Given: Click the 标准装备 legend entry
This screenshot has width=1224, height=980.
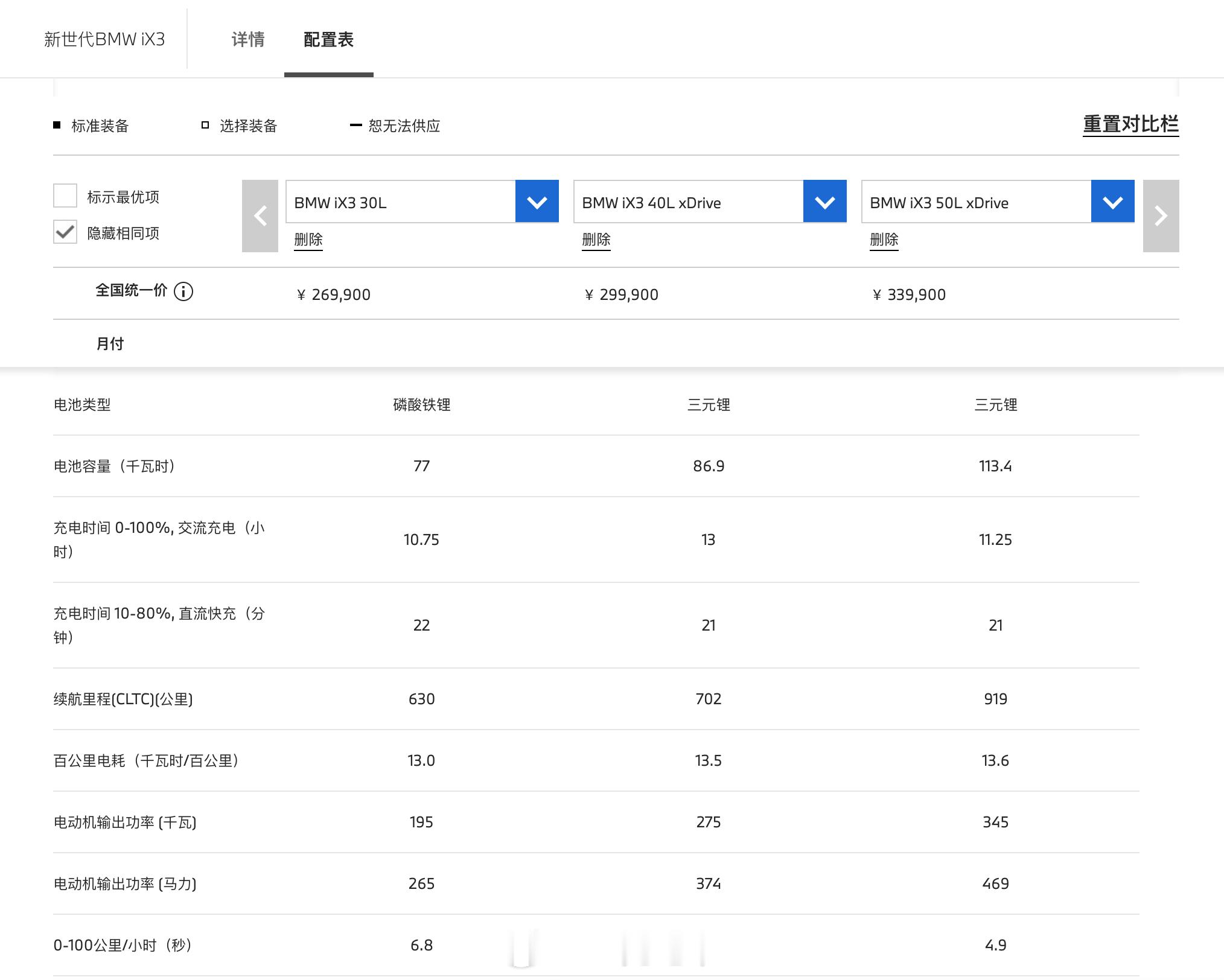Looking at the screenshot, I should 91,126.
